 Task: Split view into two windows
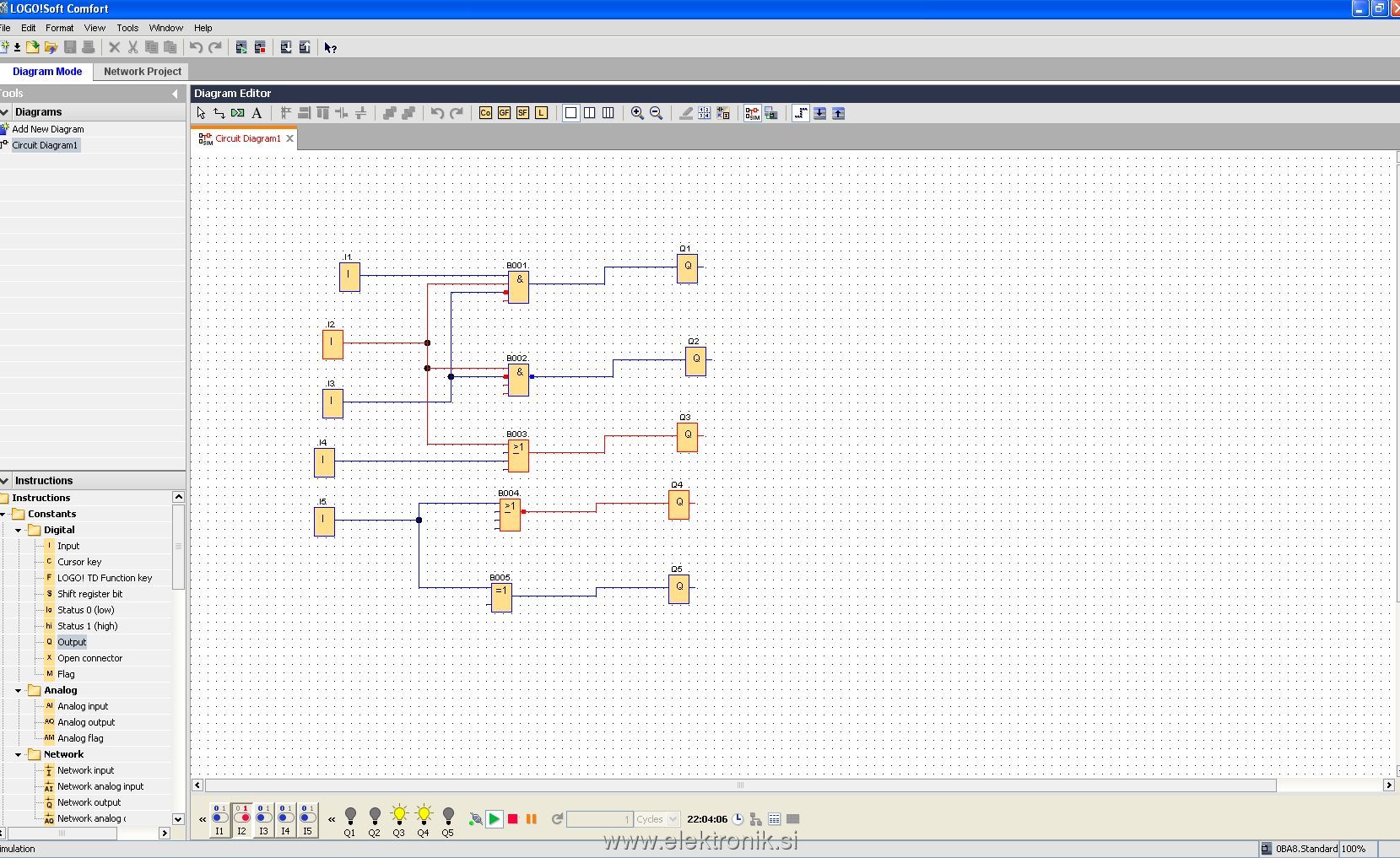(590, 113)
